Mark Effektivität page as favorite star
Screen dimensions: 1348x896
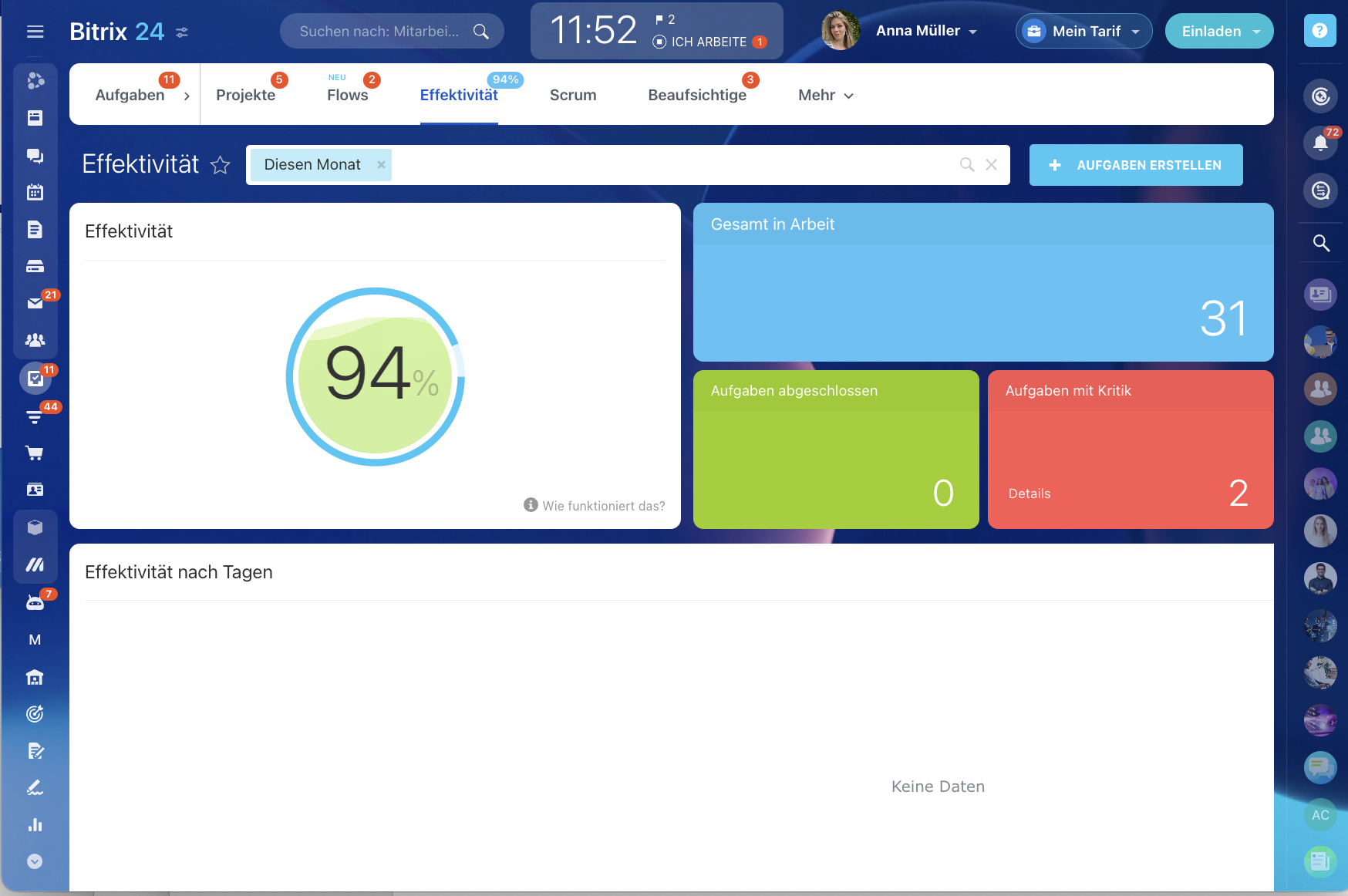click(x=221, y=165)
